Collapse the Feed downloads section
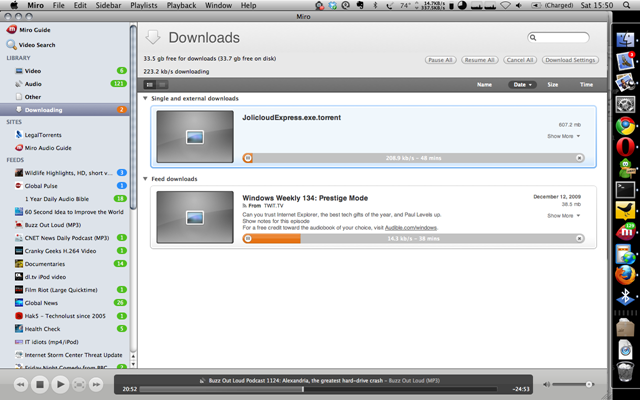The width and height of the screenshot is (640, 400). pyautogui.click(x=147, y=179)
